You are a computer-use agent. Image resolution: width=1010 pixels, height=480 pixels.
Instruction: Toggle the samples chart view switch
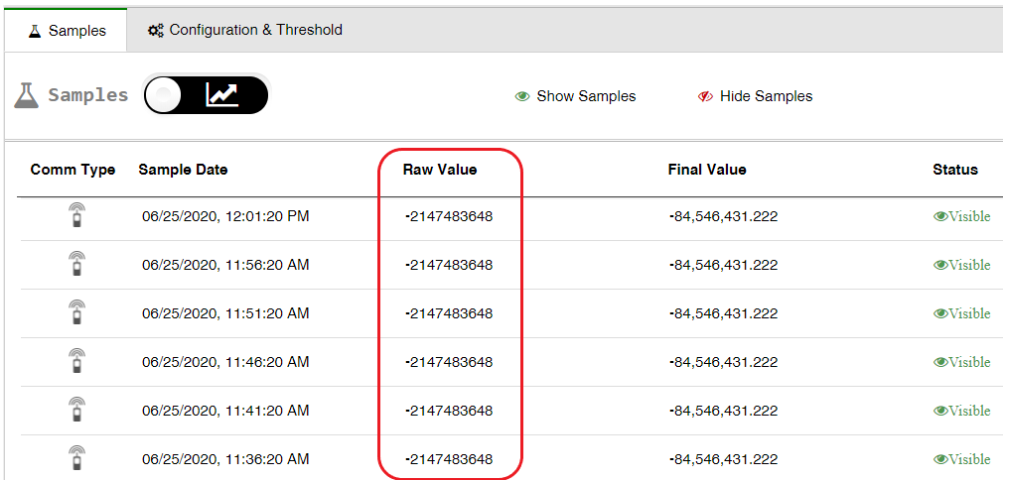(206, 95)
